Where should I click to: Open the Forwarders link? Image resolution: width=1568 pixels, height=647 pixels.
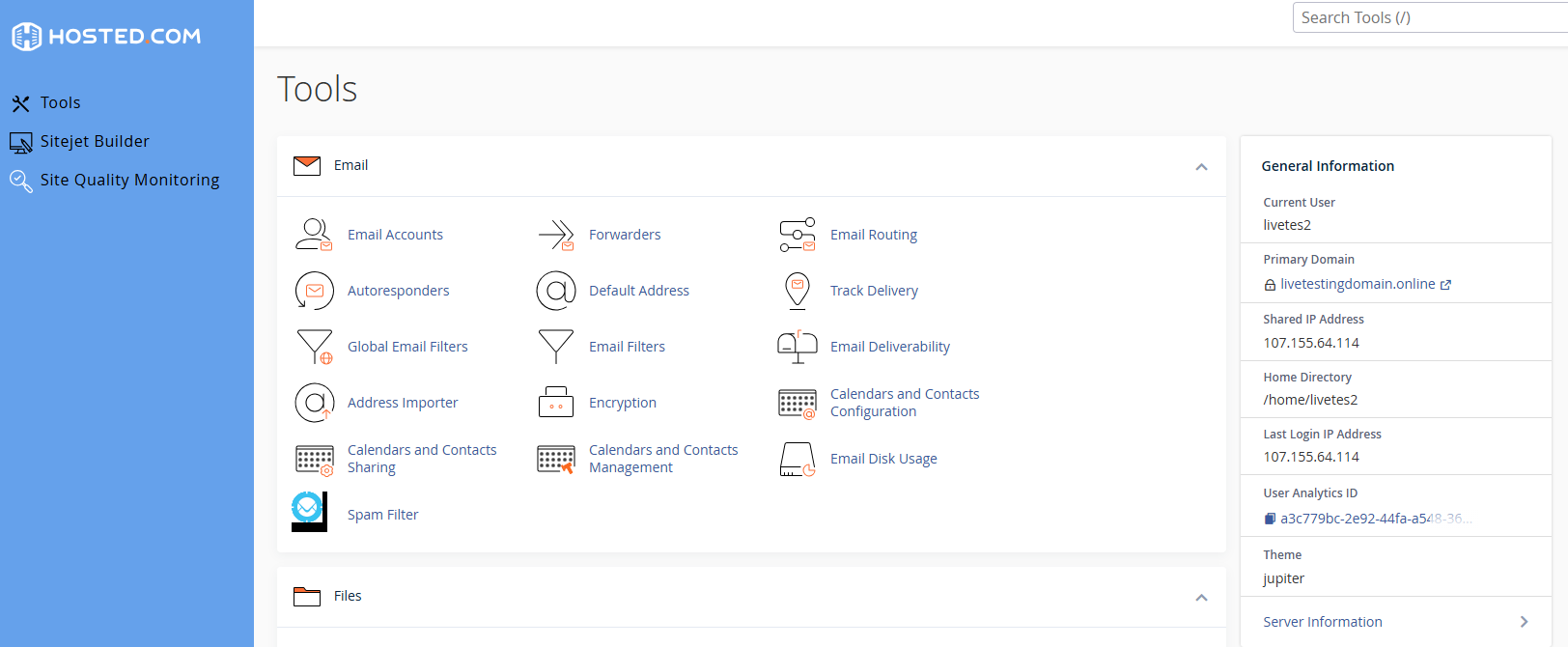[625, 235]
